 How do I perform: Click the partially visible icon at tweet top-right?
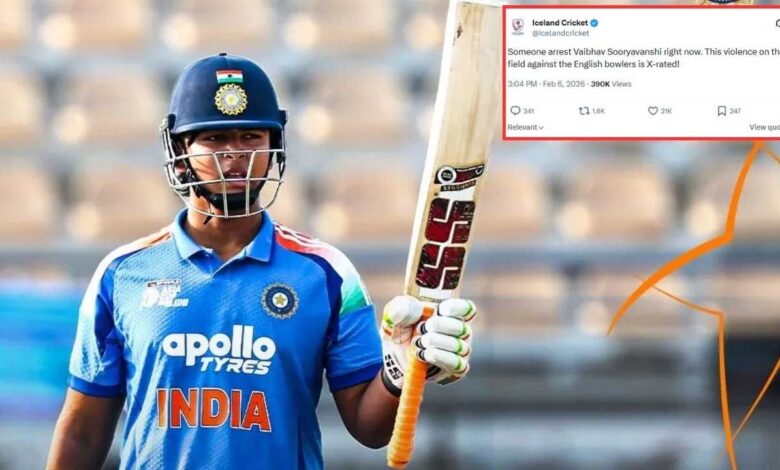click(x=778, y=23)
